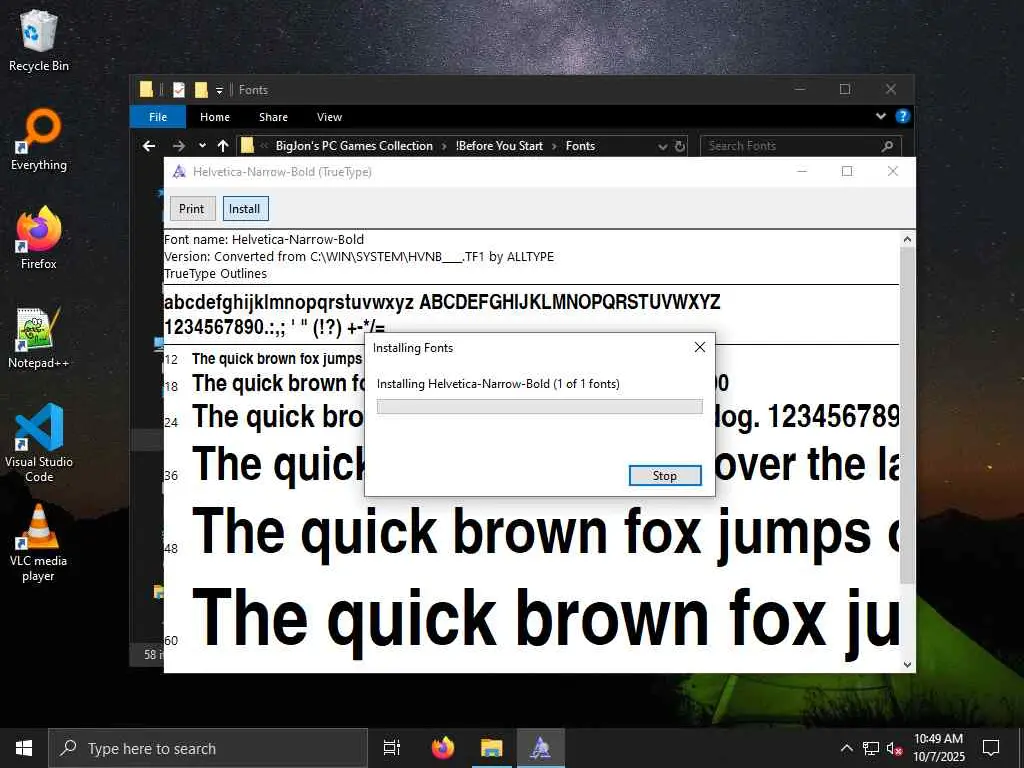Screen dimensions: 1024x768
Task: Go up one folder level
Action: tap(223, 146)
